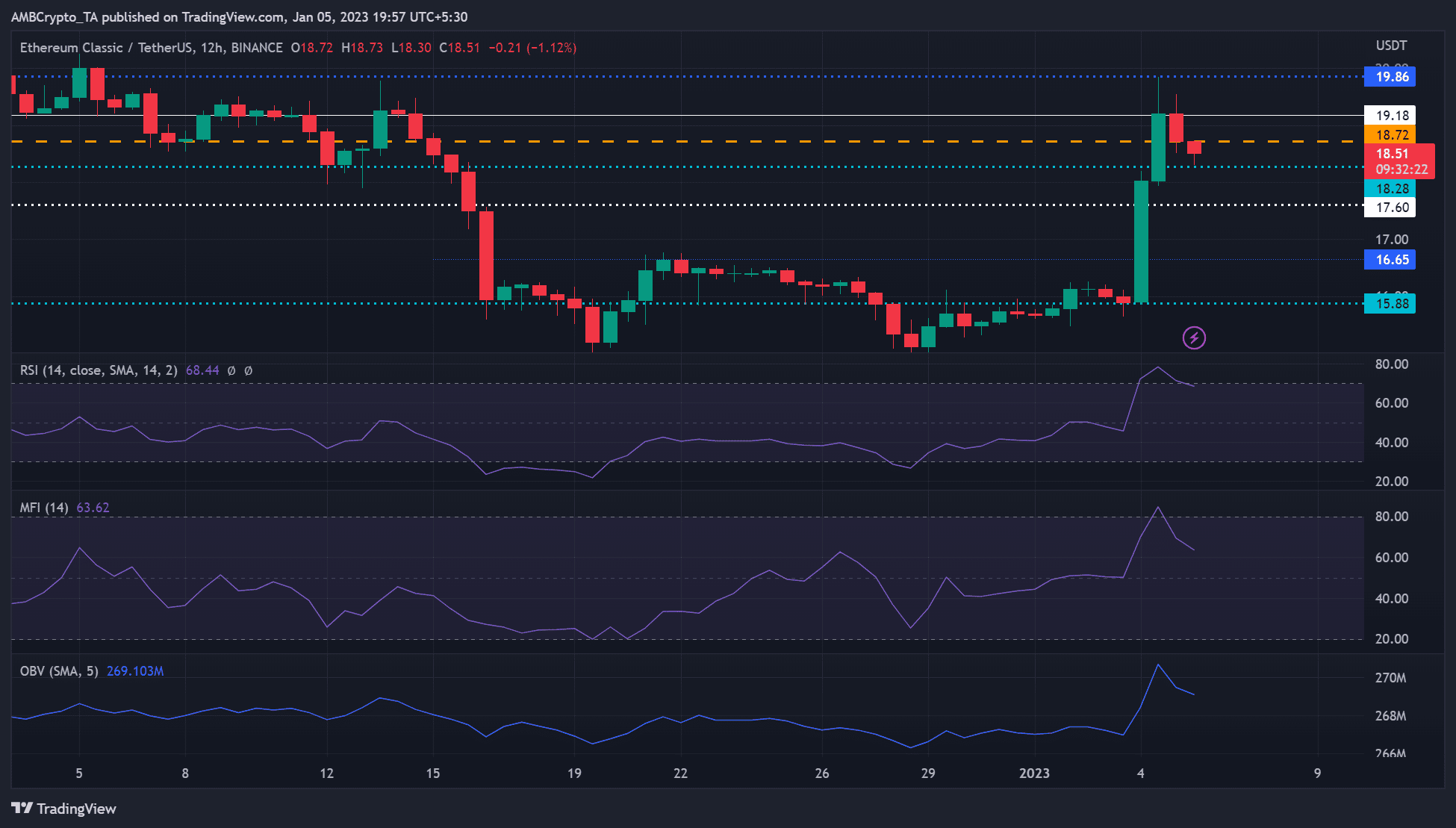
Task: Select the high value H18.73
Action: pyautogui.click(x=362, y=48)
